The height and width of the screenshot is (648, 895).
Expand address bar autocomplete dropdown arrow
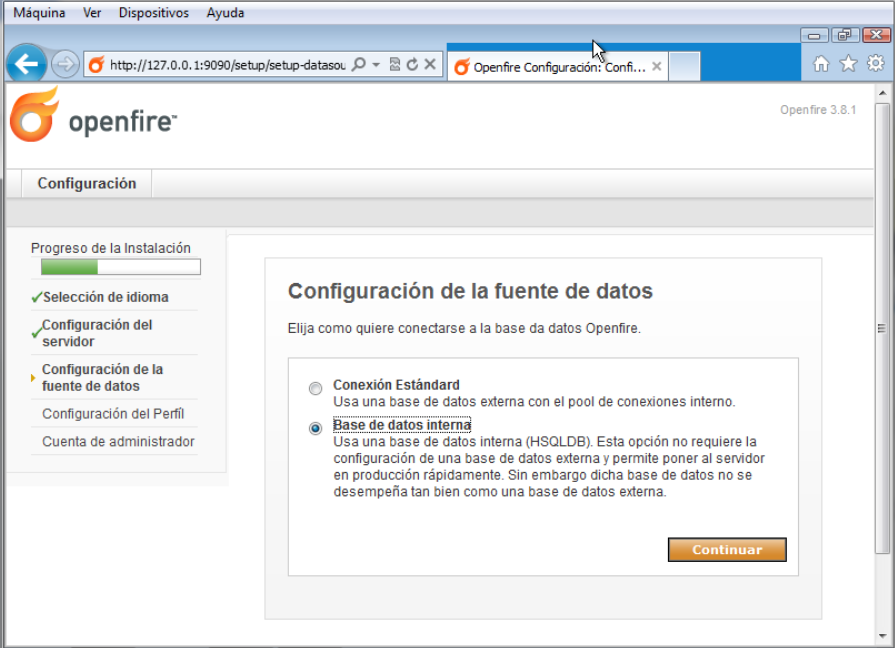[x=376, y=64]
